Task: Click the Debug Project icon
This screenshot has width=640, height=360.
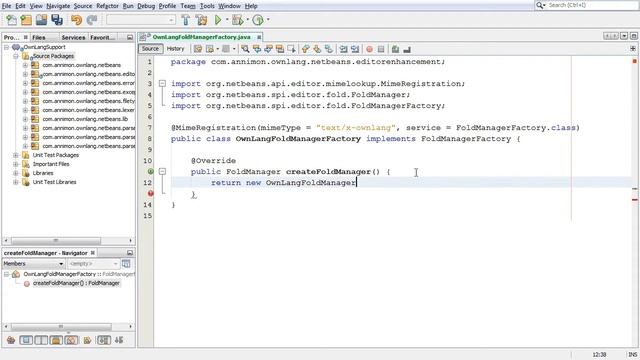Action: pyautogui.click(x=237, y=20)
